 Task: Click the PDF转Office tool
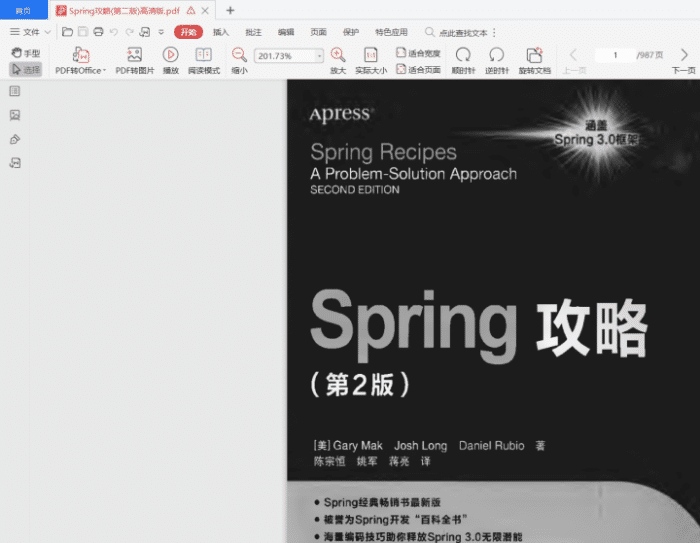tap(81, 60)
